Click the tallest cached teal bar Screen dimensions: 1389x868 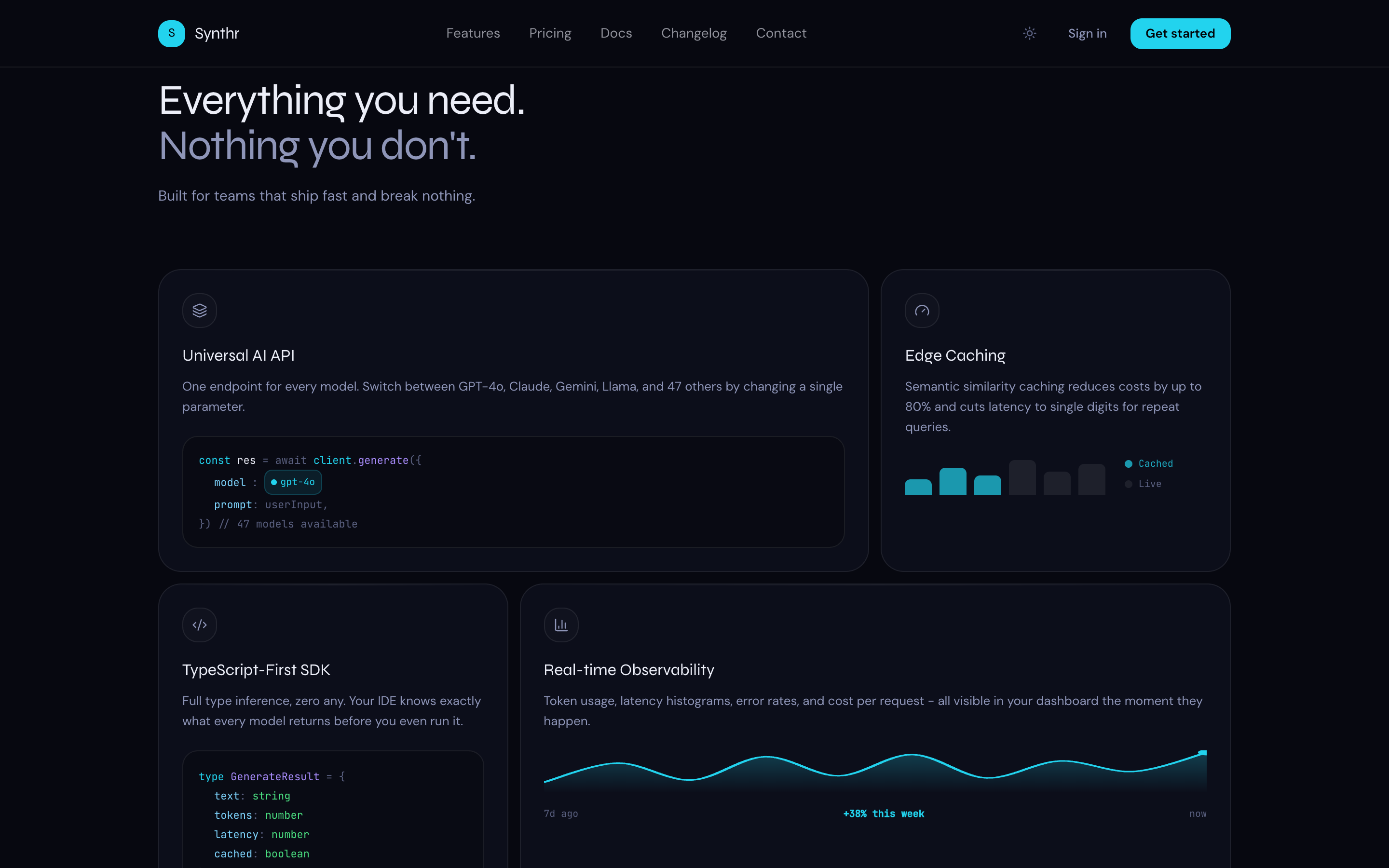point(953,481)
